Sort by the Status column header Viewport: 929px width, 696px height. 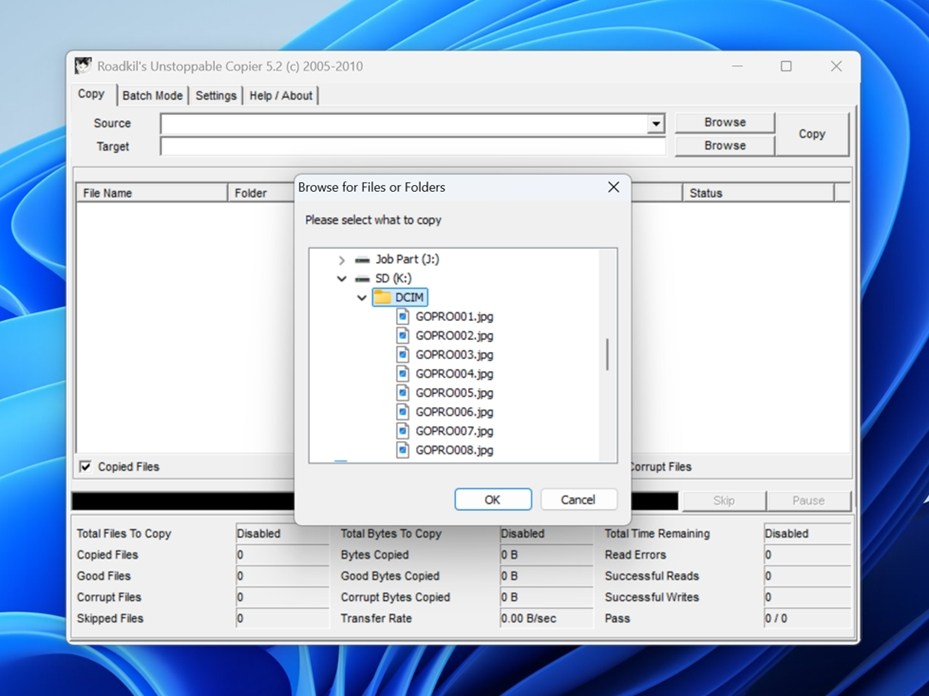click(x=758, y=193)
